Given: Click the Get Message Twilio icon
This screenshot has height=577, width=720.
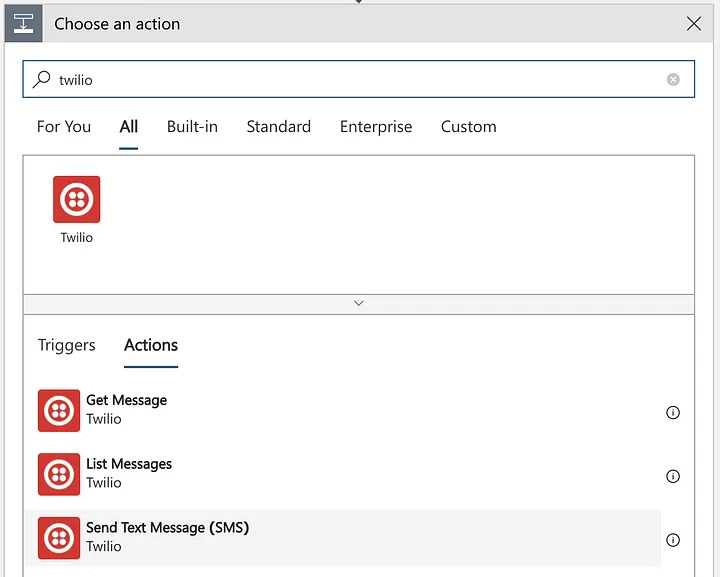Looking at the screenshot, I should [59, 410].
